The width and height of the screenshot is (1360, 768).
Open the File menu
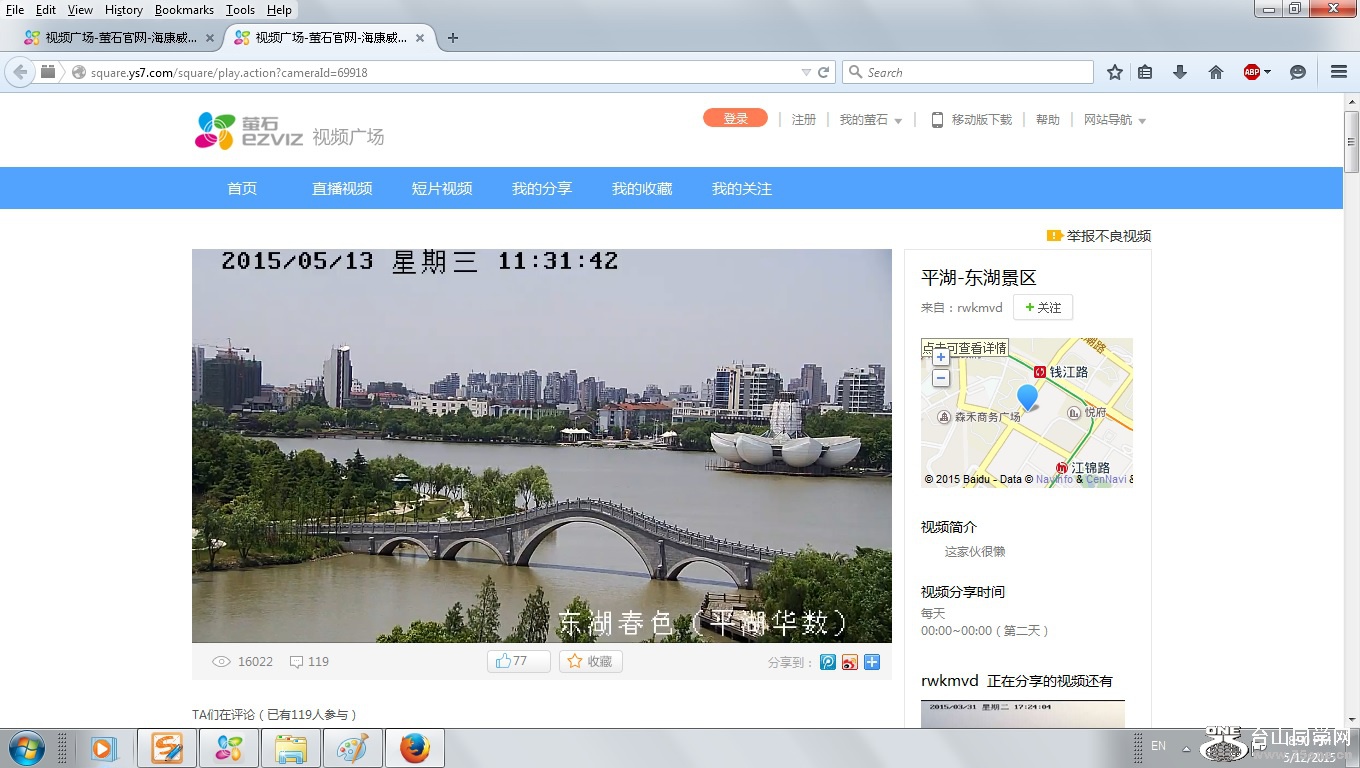pyautogui.click(x=15, y=10)
